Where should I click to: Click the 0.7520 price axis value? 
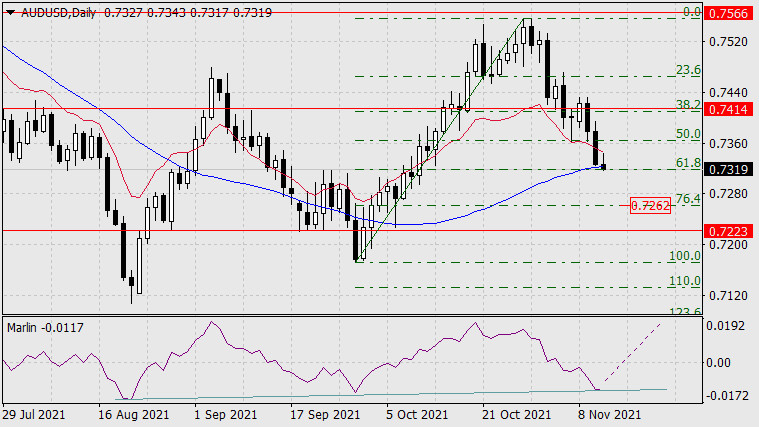pyautogui.click(x=728, y=42)
